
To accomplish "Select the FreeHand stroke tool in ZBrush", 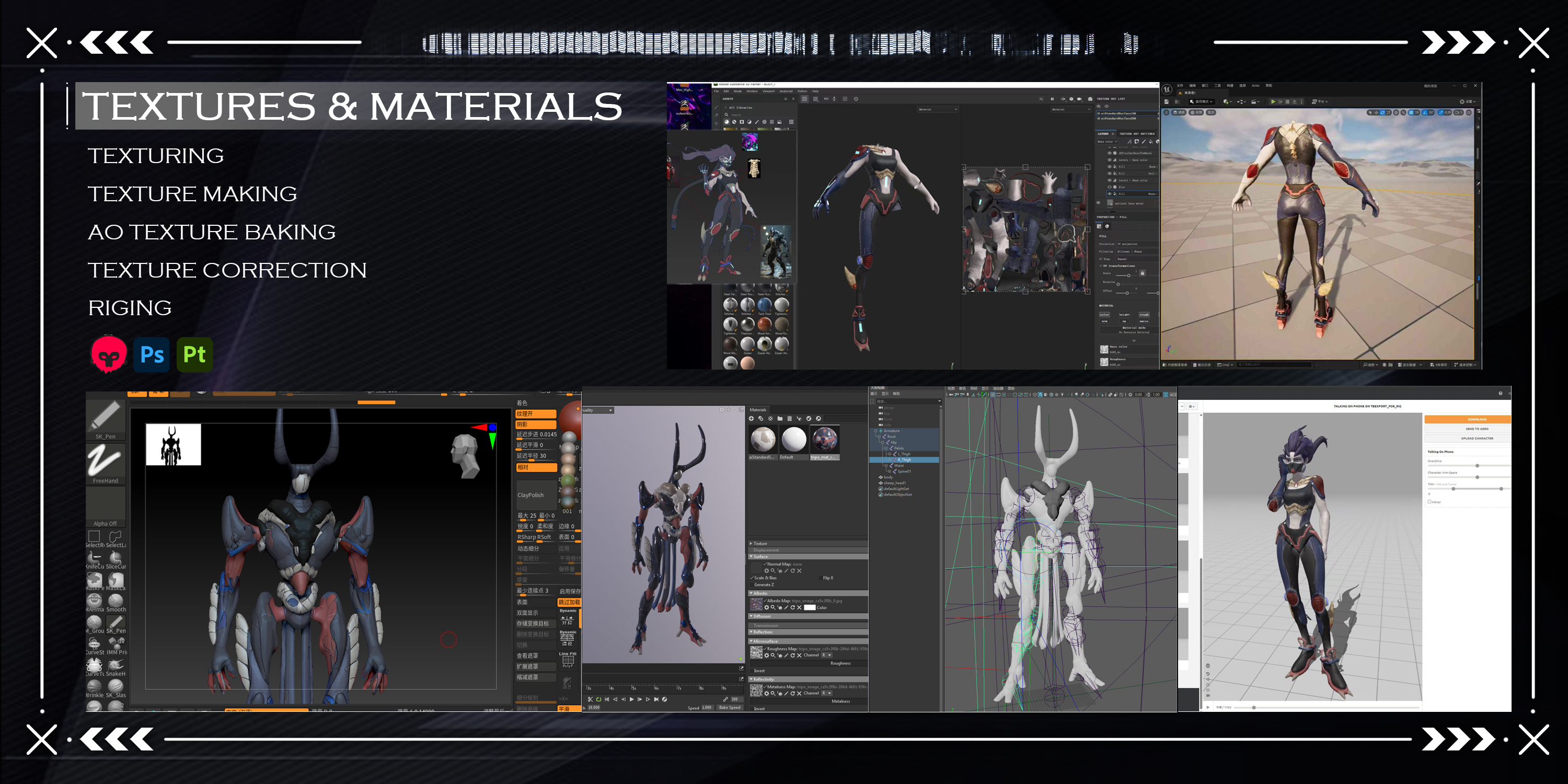I will [105, 463].
